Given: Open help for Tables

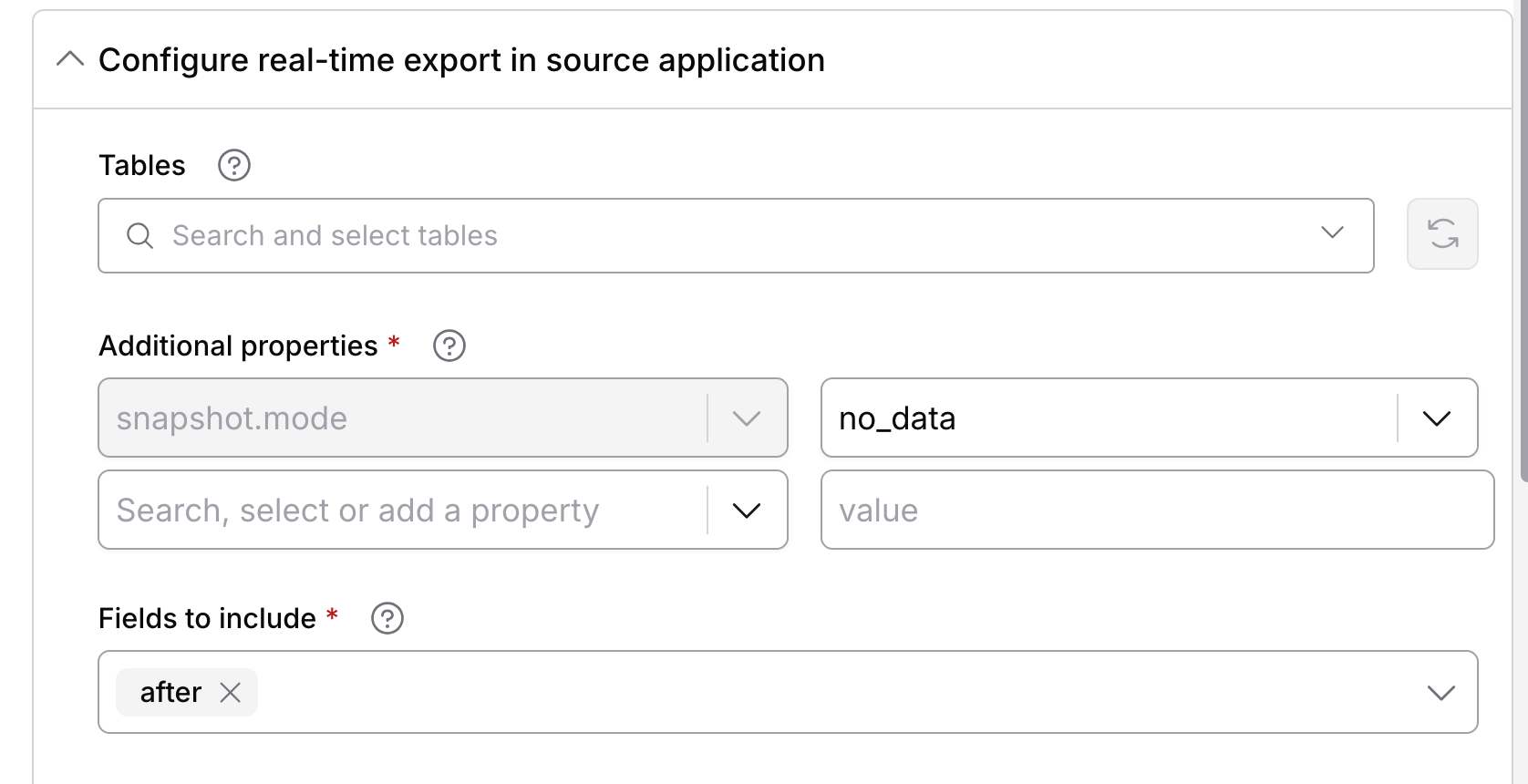Looking at the screenshot, I should click(x=234, y=165).
